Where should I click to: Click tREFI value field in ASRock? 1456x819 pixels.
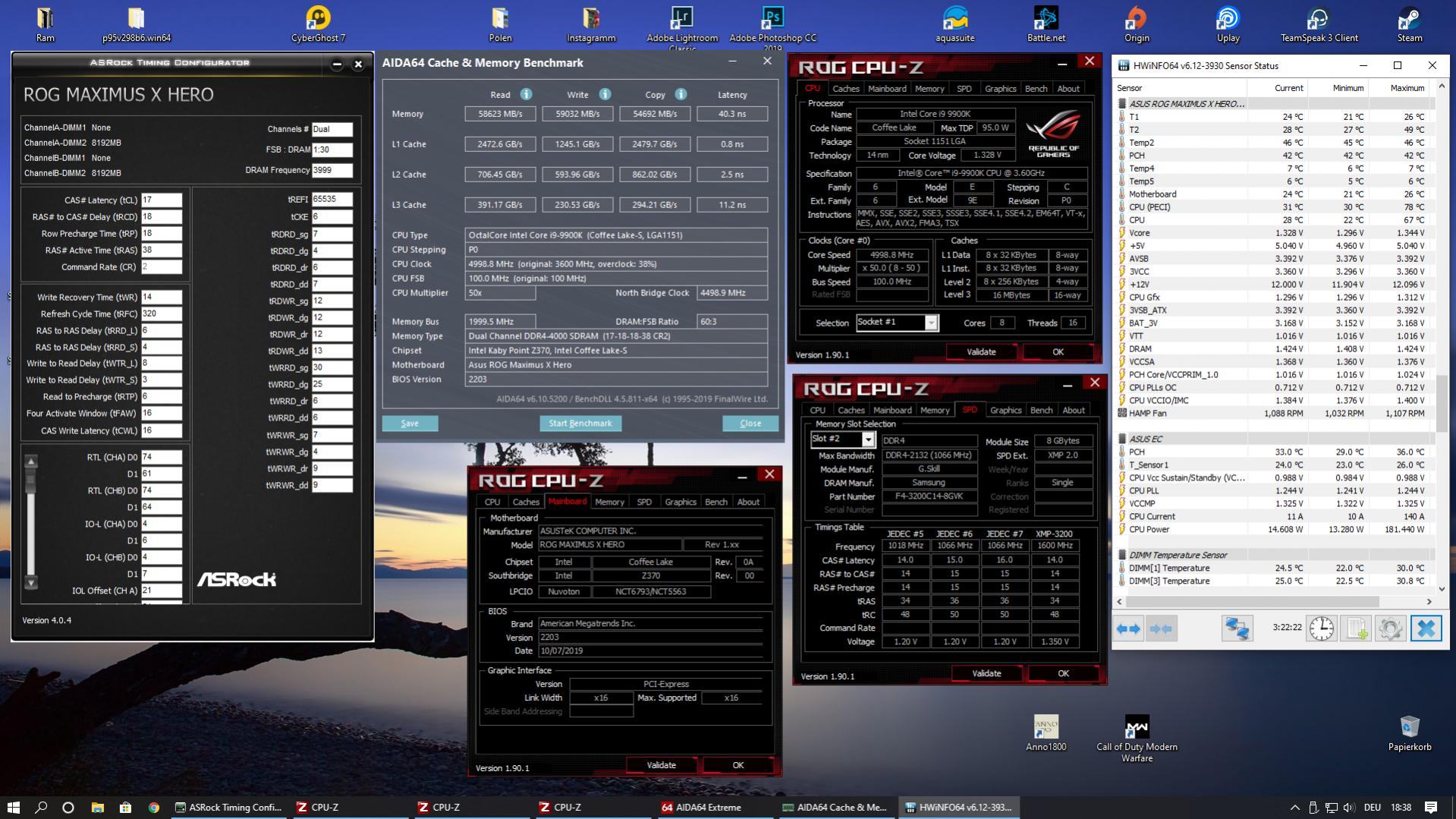coord(332,200)
